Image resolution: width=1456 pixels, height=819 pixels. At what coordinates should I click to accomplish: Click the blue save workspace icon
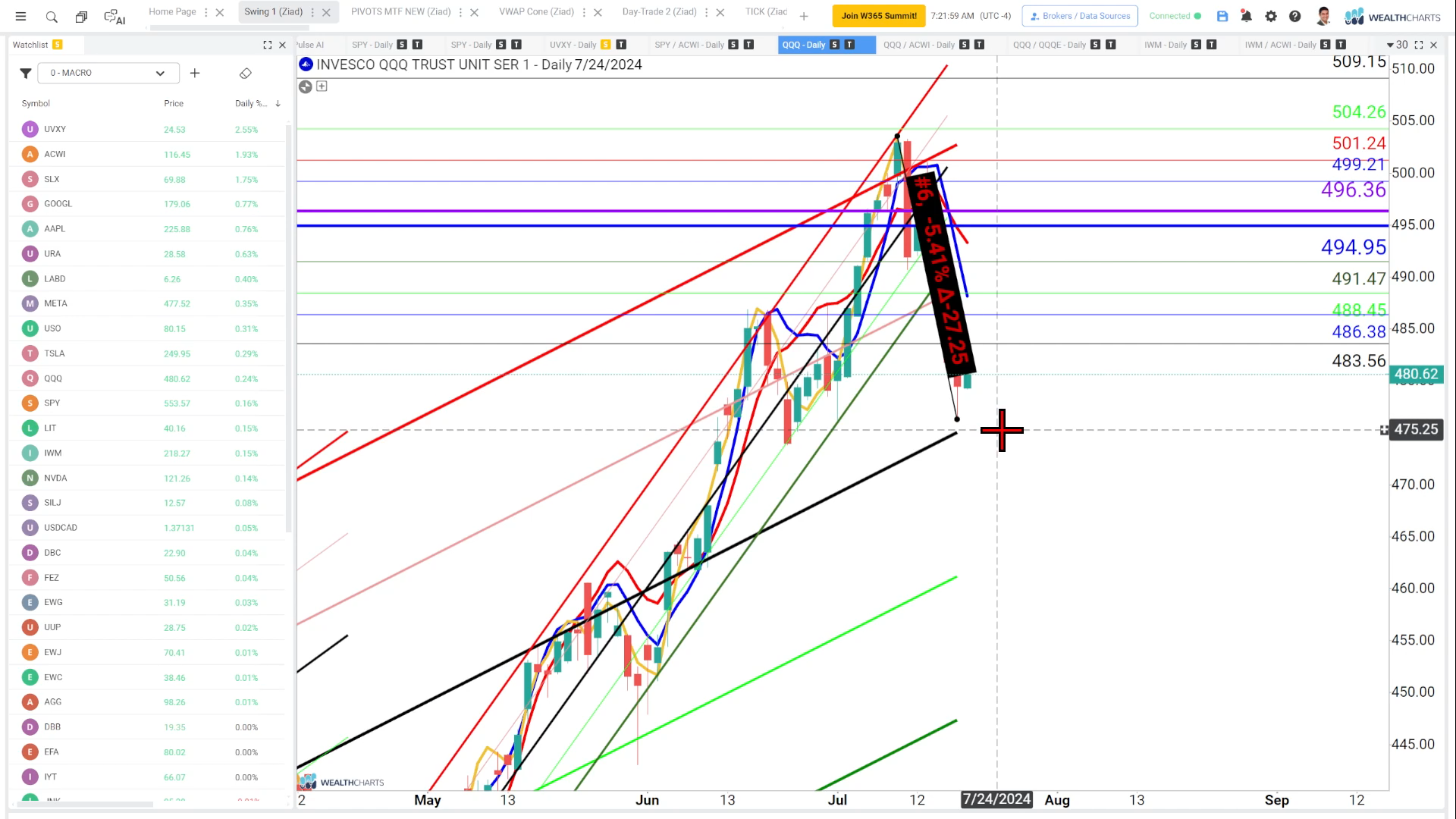click(x=1222, y=16)
